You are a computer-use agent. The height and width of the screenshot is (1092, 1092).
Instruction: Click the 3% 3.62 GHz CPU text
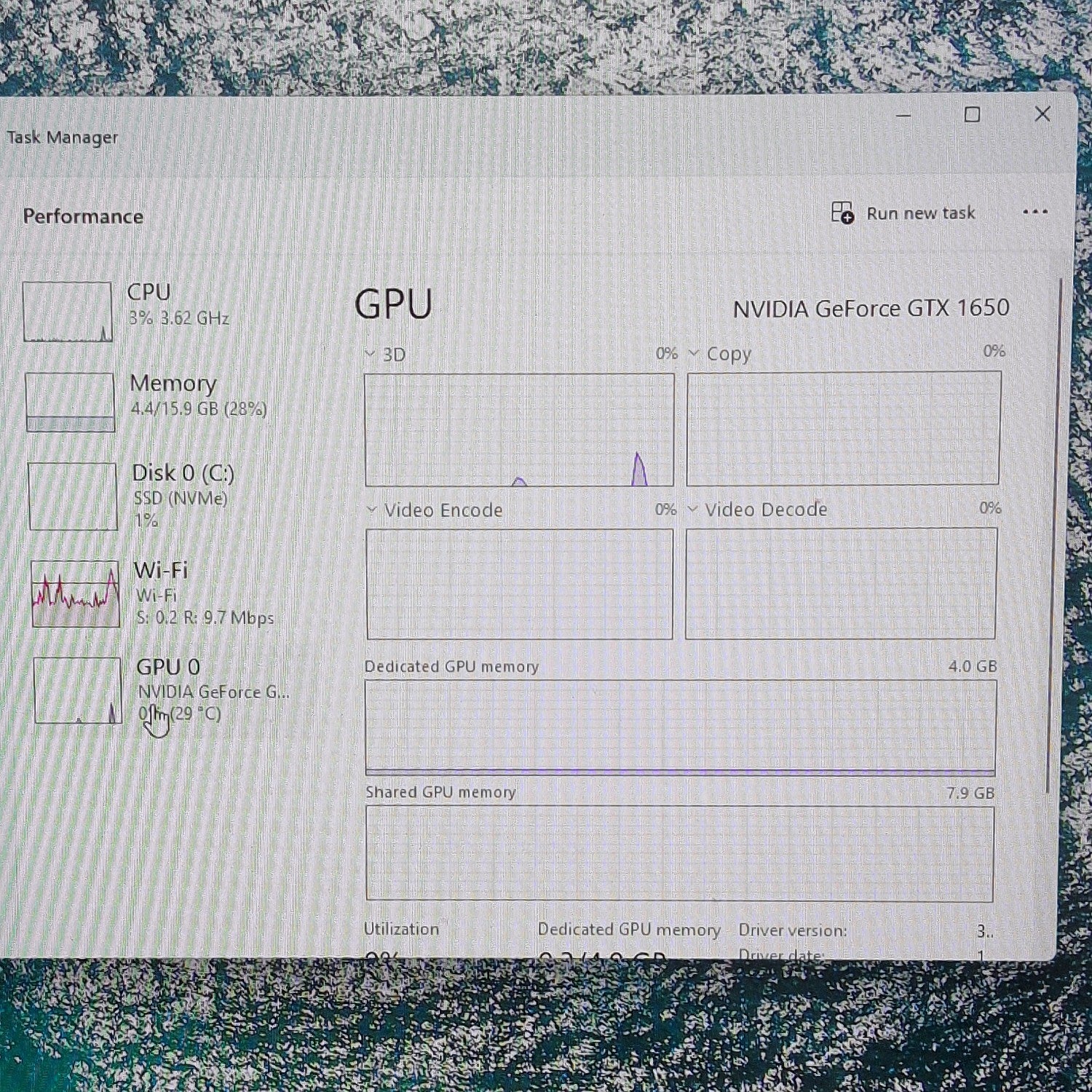[x=179, y=318]
